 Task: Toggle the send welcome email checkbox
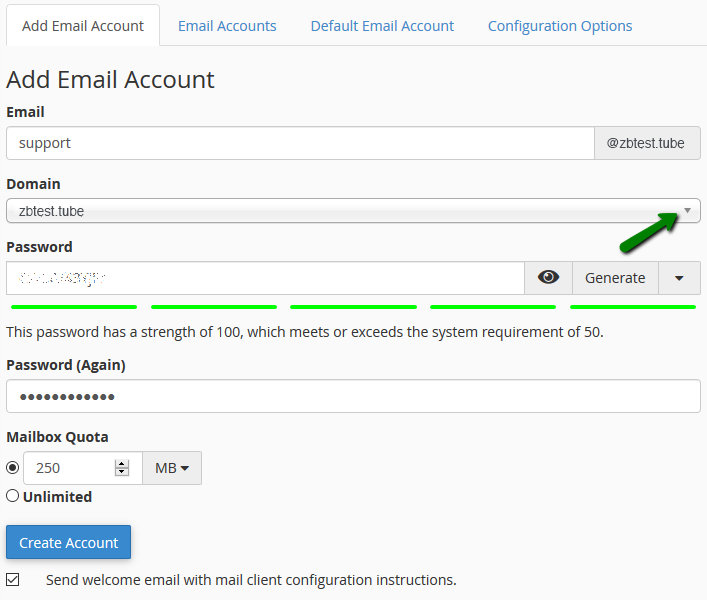tap(13, 579)
